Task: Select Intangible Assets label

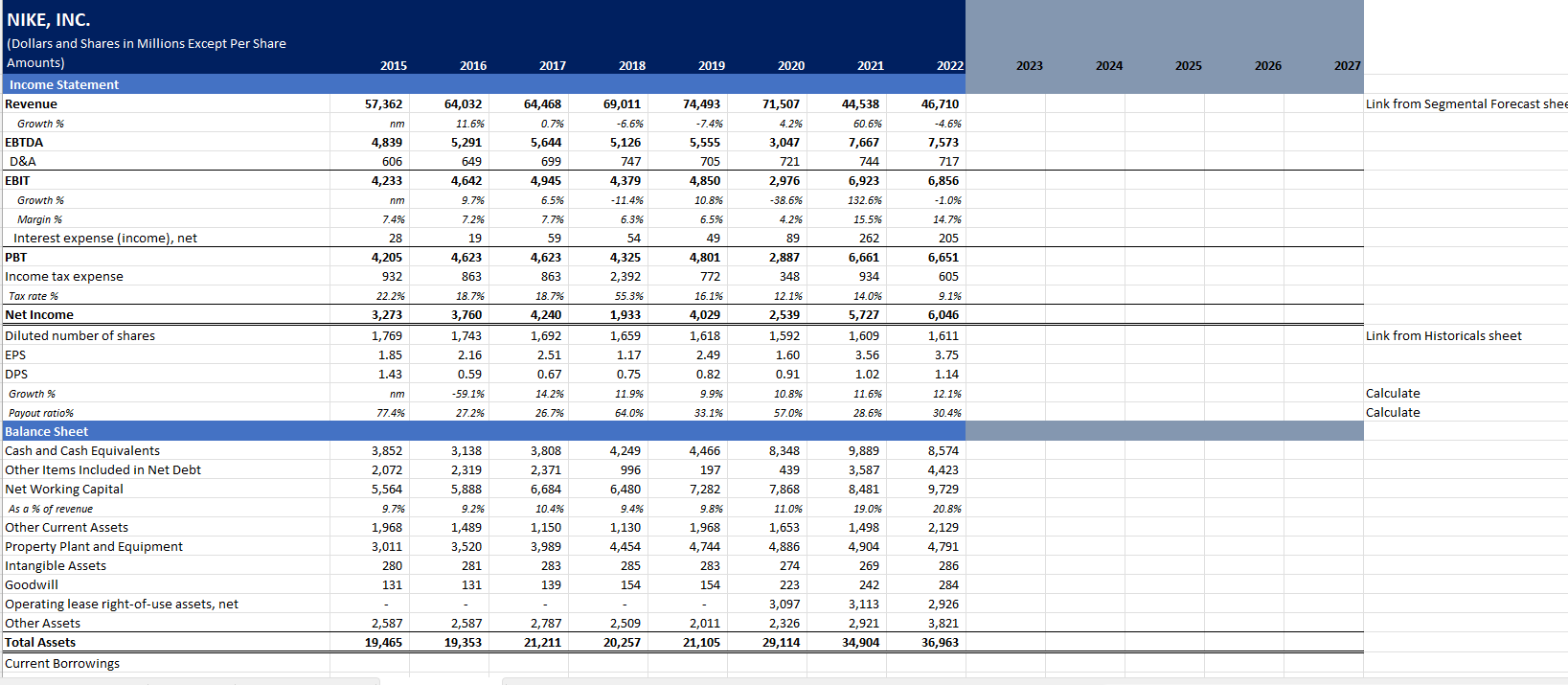Action: pos(56,565)
